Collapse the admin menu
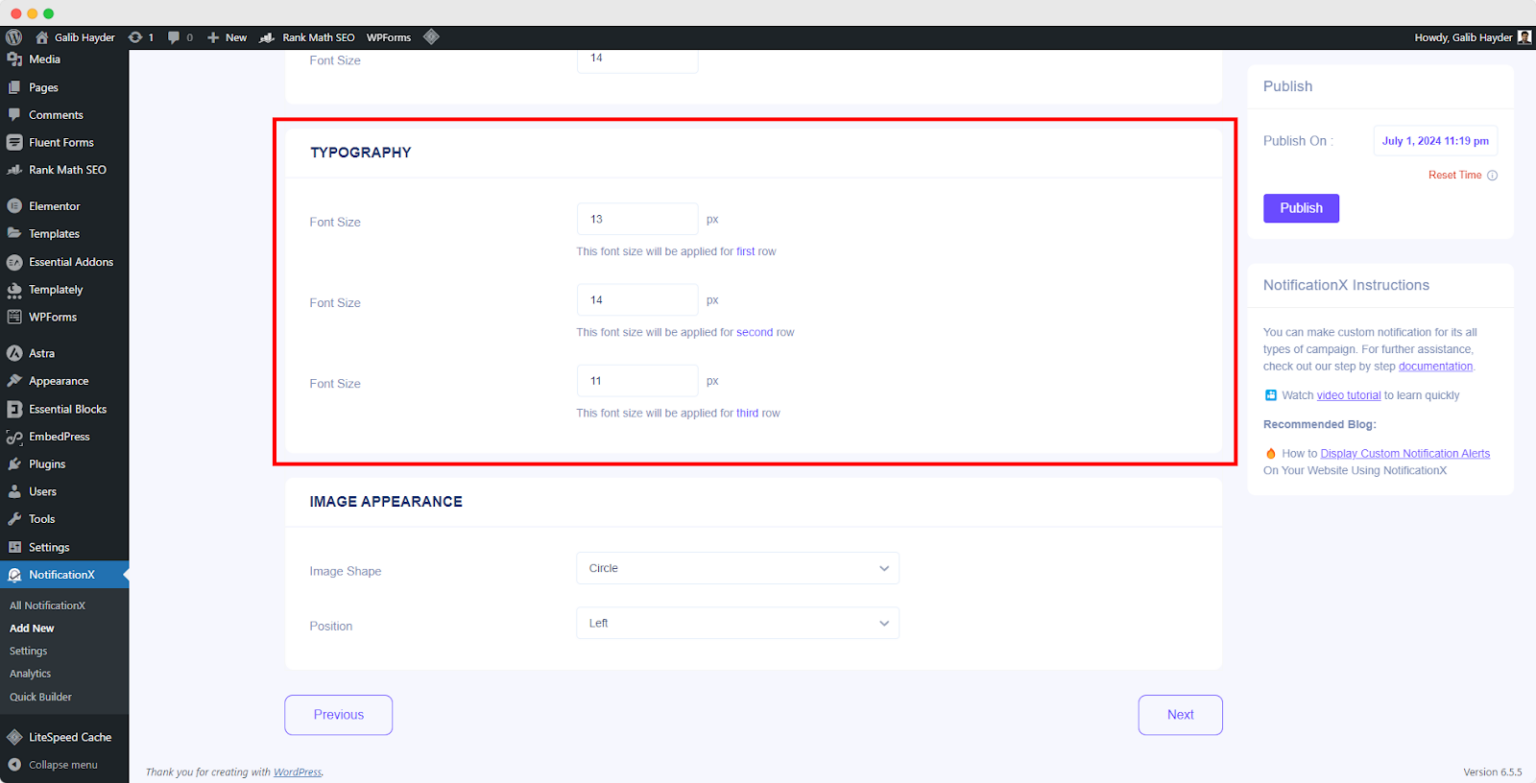This screenshot has width=1536, height=783. (55, 764)
